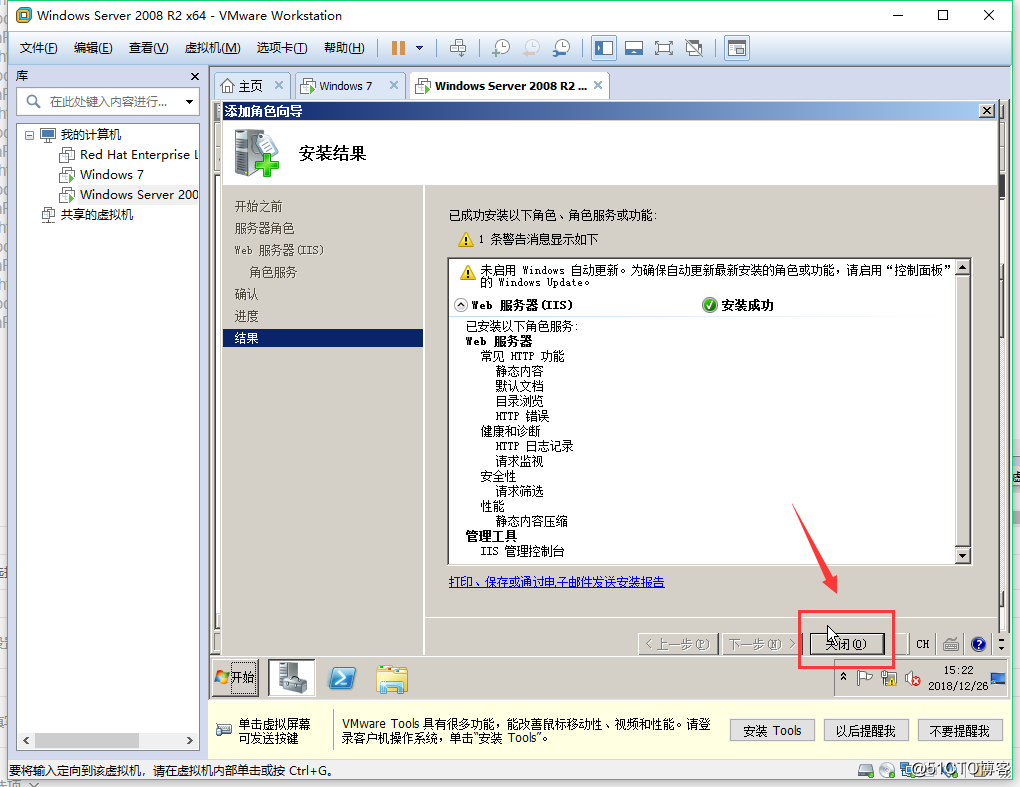Select the 角色服务 wizard step
Viewport: 1020px width, 787px height.
coord(273,273)
